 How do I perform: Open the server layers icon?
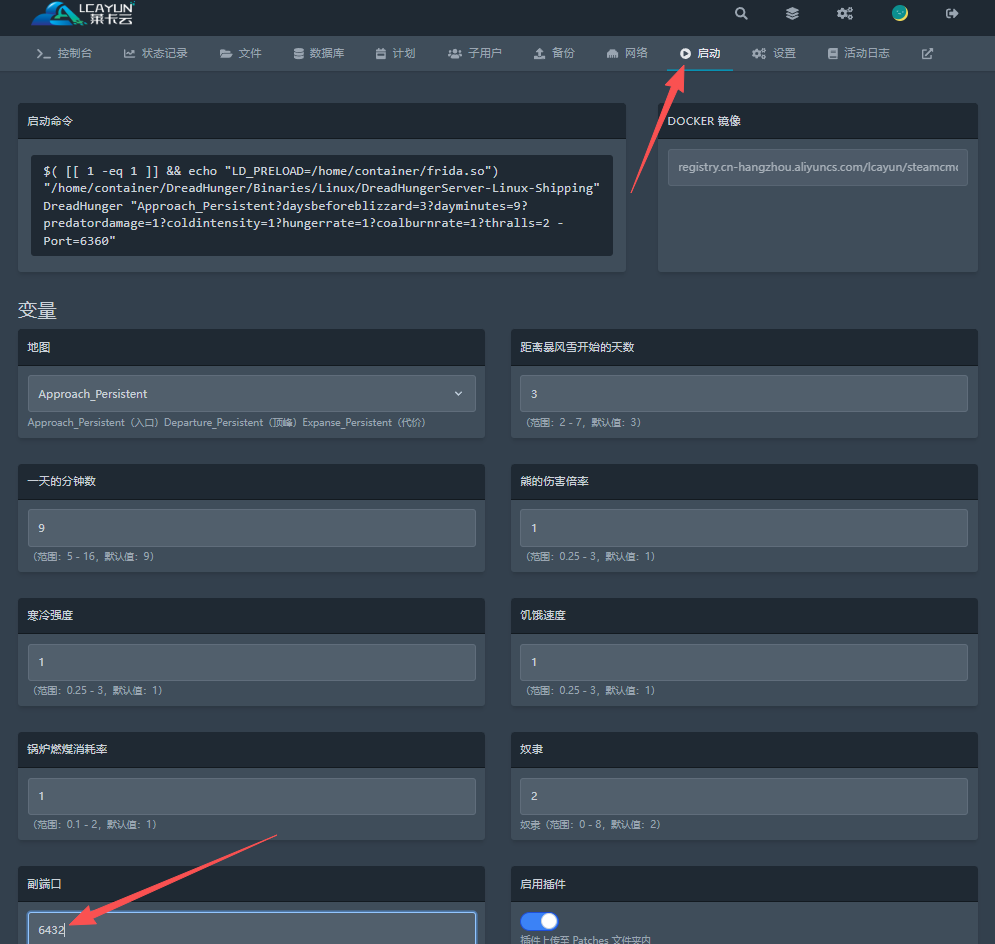click(792, 13)
